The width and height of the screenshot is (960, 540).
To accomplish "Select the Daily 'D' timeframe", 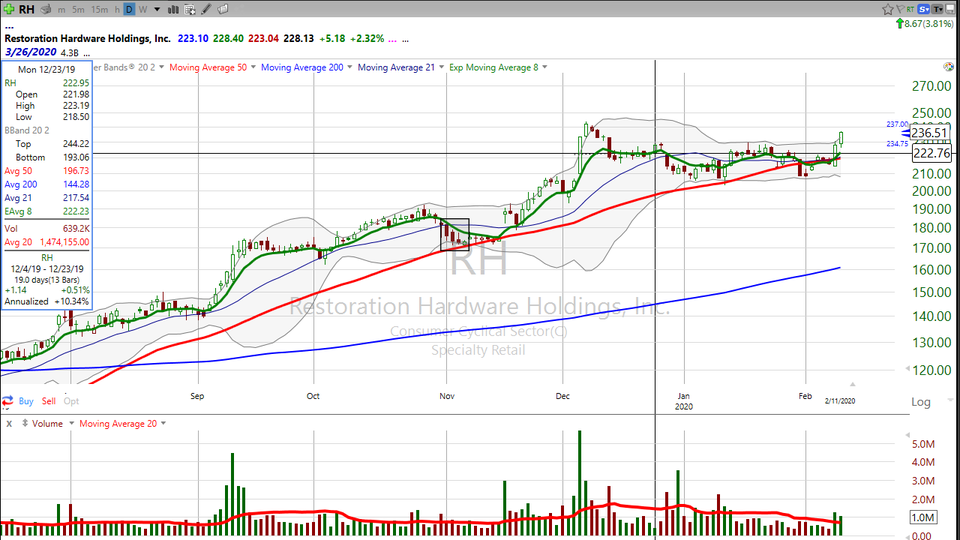I will [x=129, y=10].
